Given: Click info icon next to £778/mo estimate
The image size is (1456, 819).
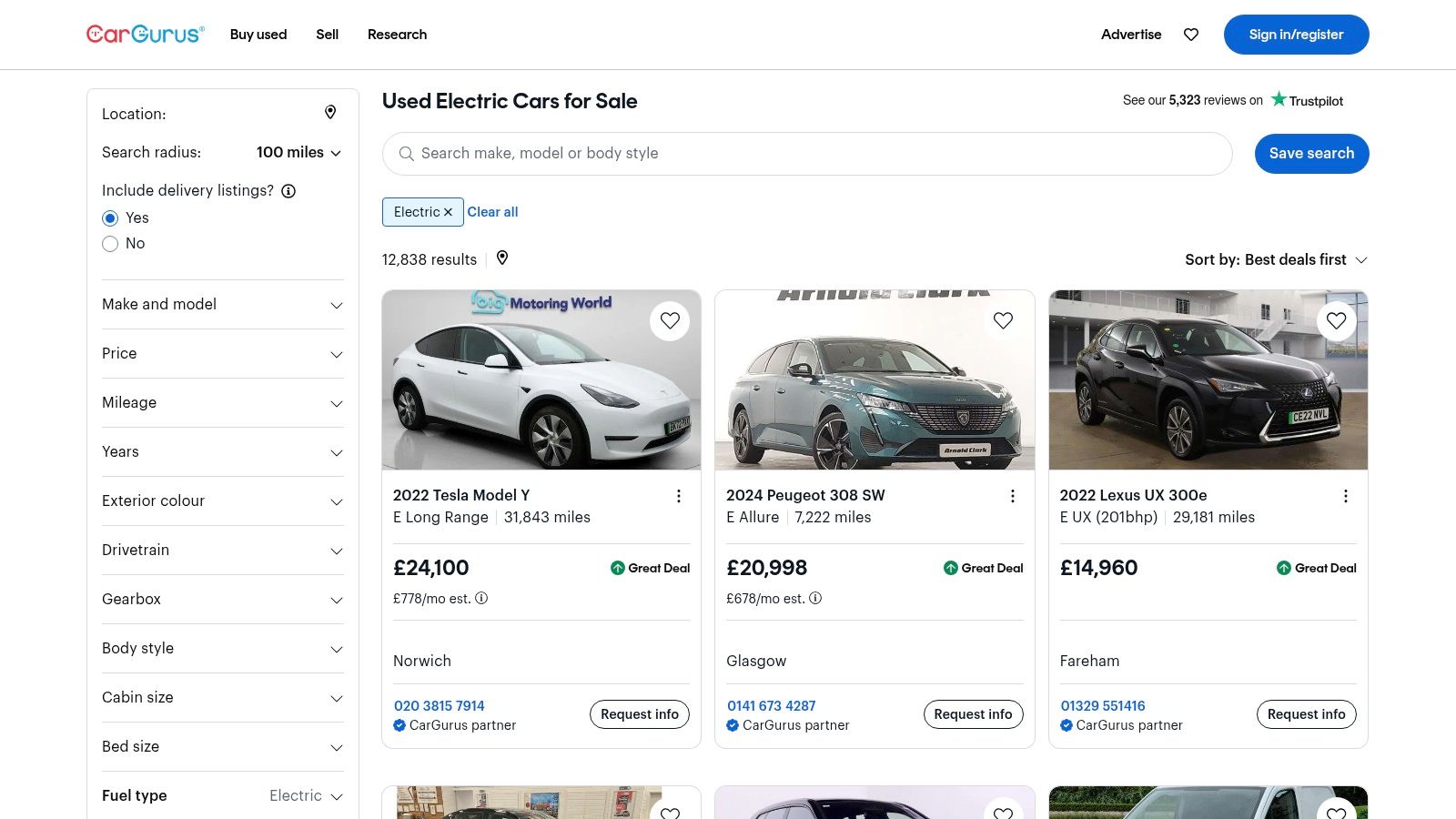Looking at the screenshot, I should [481, 598].
